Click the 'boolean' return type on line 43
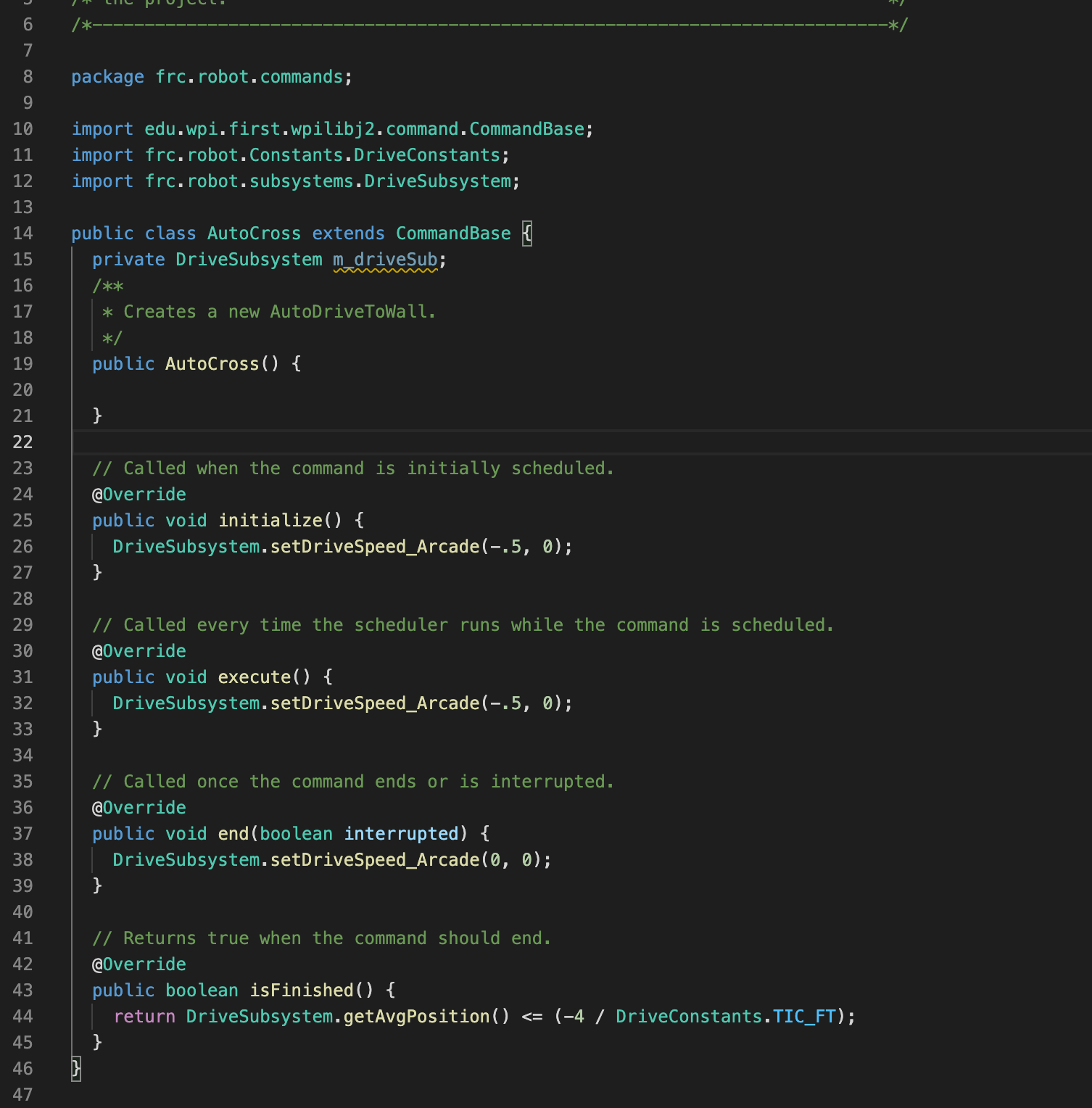1092x1108 pixels. click(x=202, y=991)
